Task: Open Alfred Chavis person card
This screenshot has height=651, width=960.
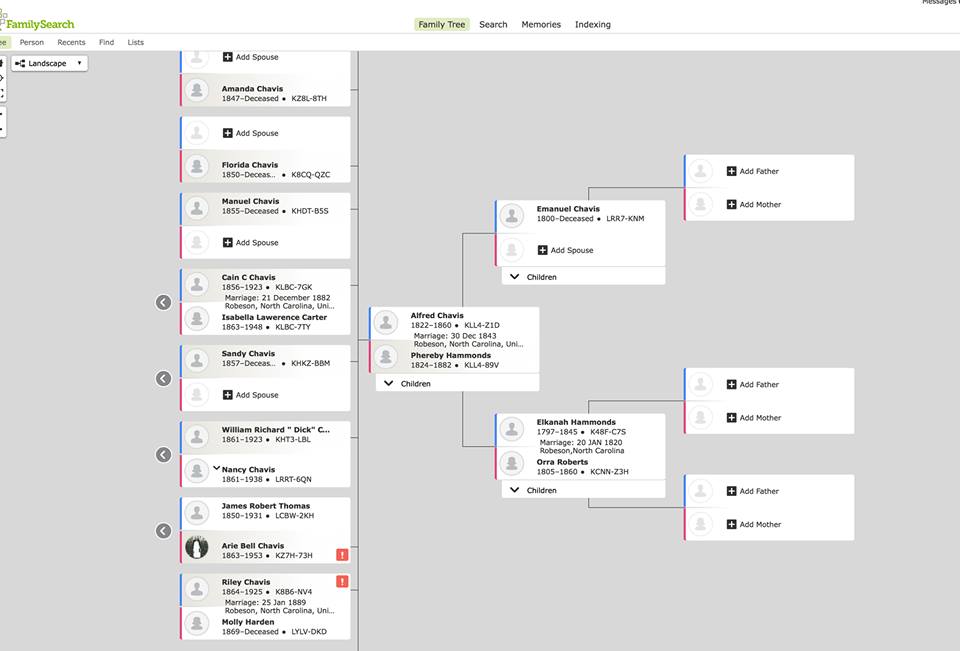Action: [437, 316]
